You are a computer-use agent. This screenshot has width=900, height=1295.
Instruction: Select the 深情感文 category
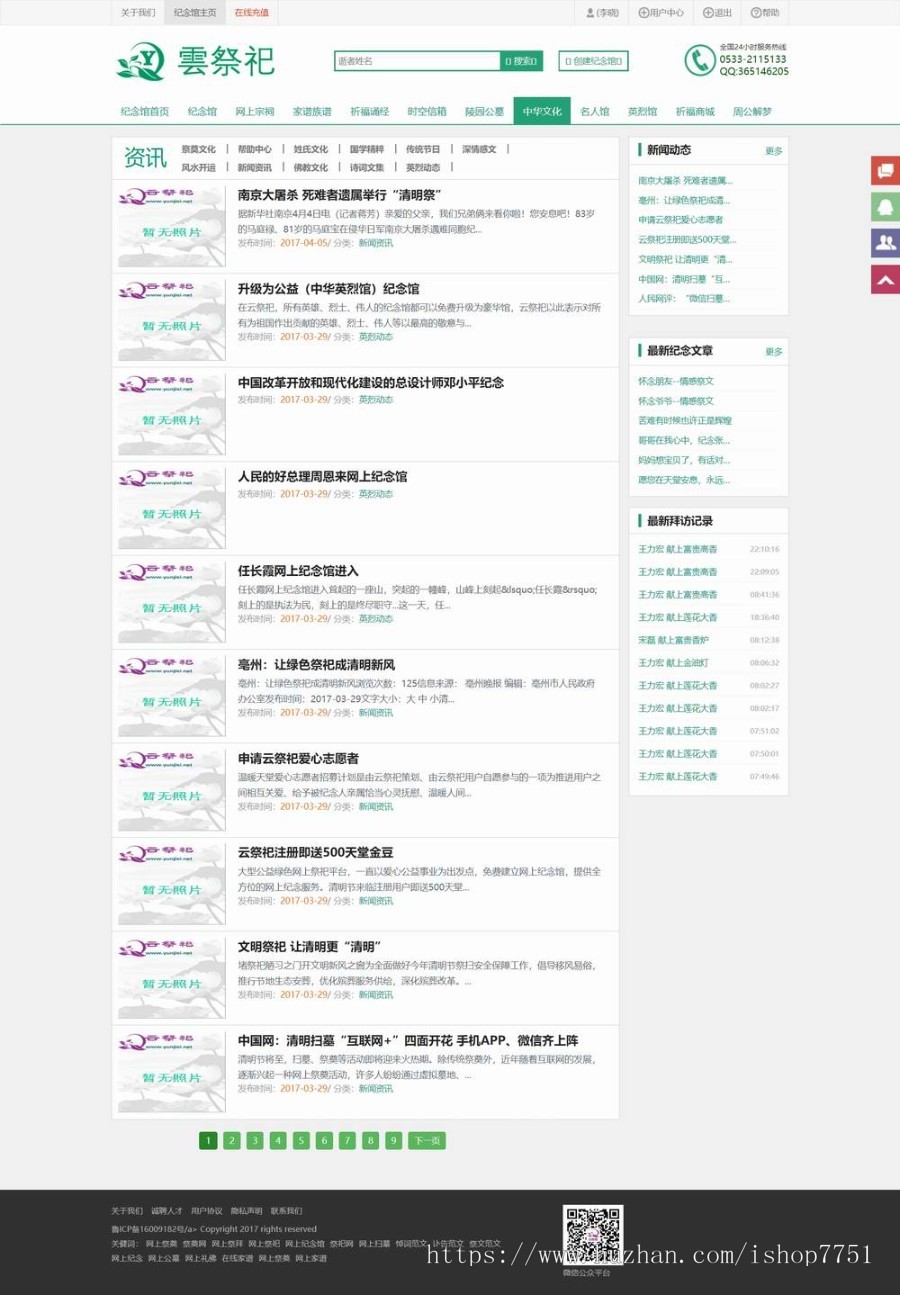point(479,149)
